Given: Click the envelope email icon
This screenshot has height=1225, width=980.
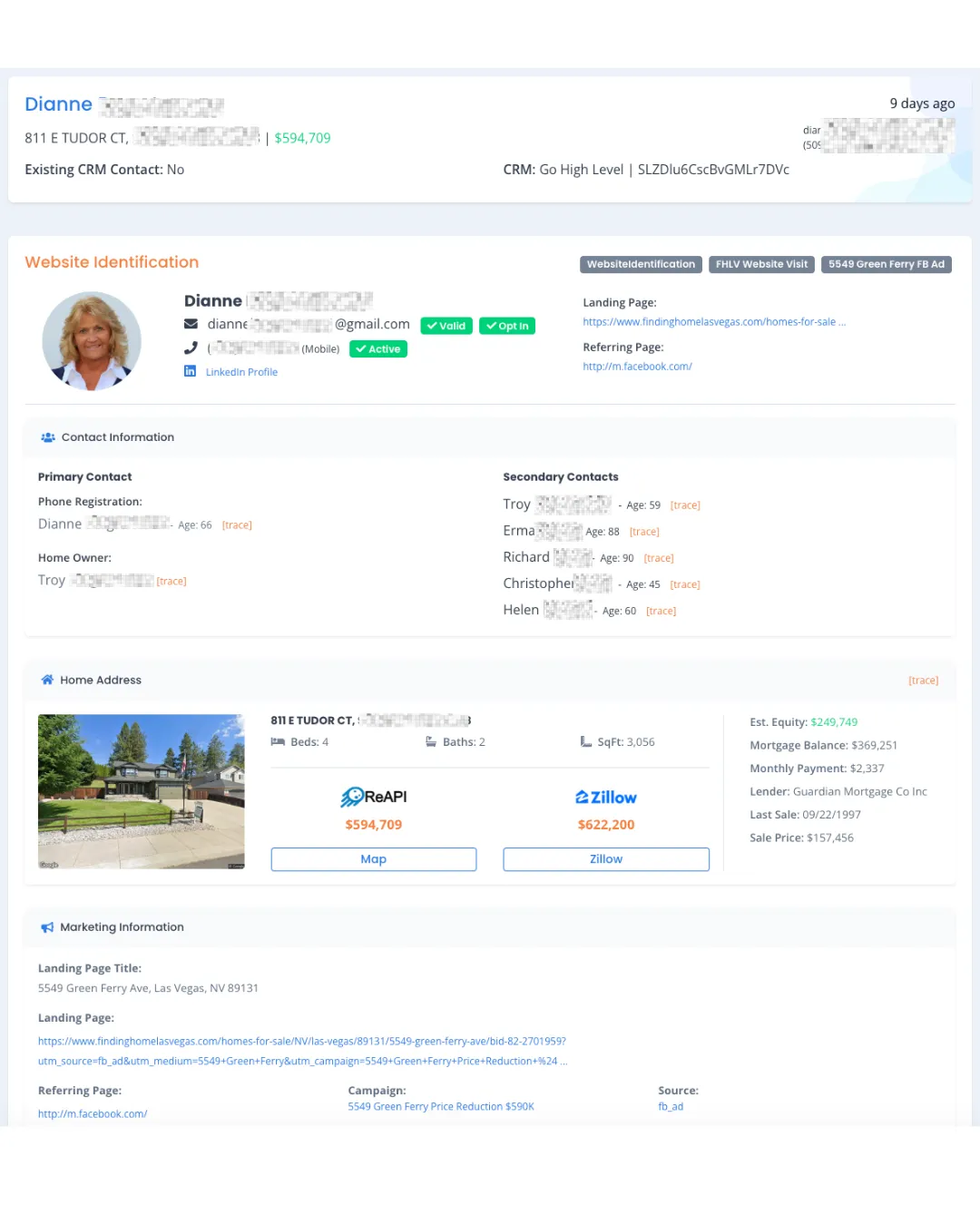Looking at the screenshot, I should [x=191, y=324].
